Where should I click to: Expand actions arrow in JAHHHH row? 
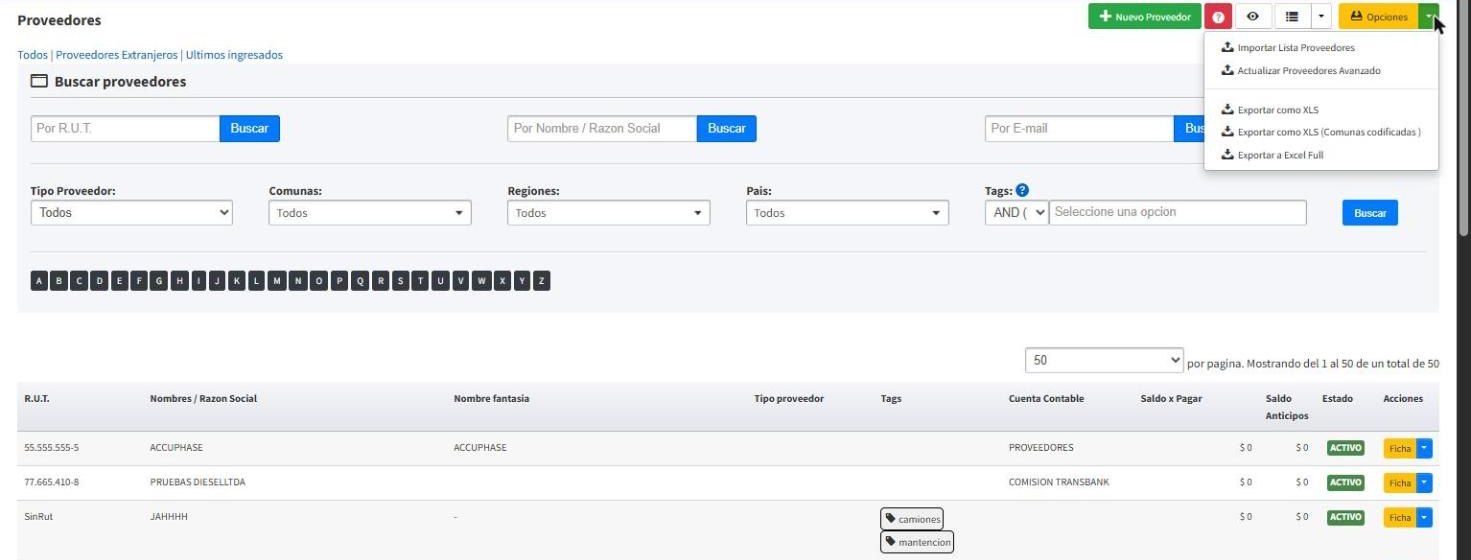1425,518
